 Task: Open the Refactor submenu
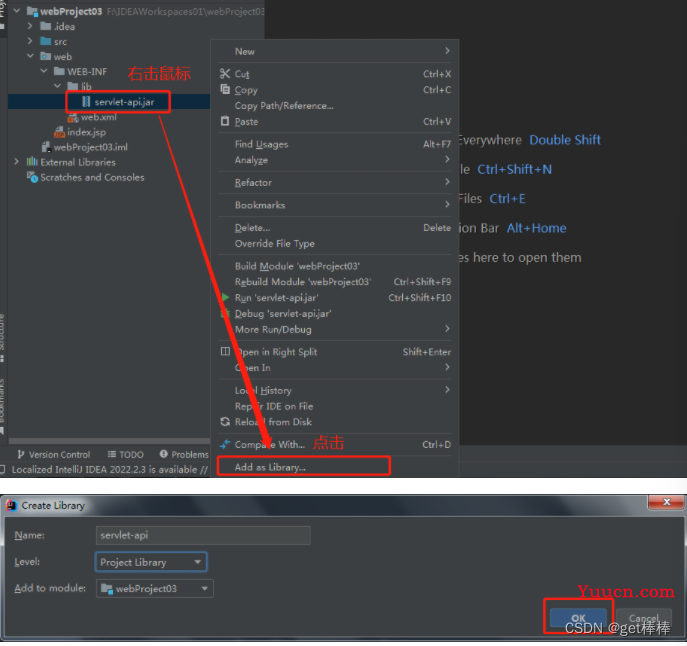pyautogui.click(x=335, y=182)
